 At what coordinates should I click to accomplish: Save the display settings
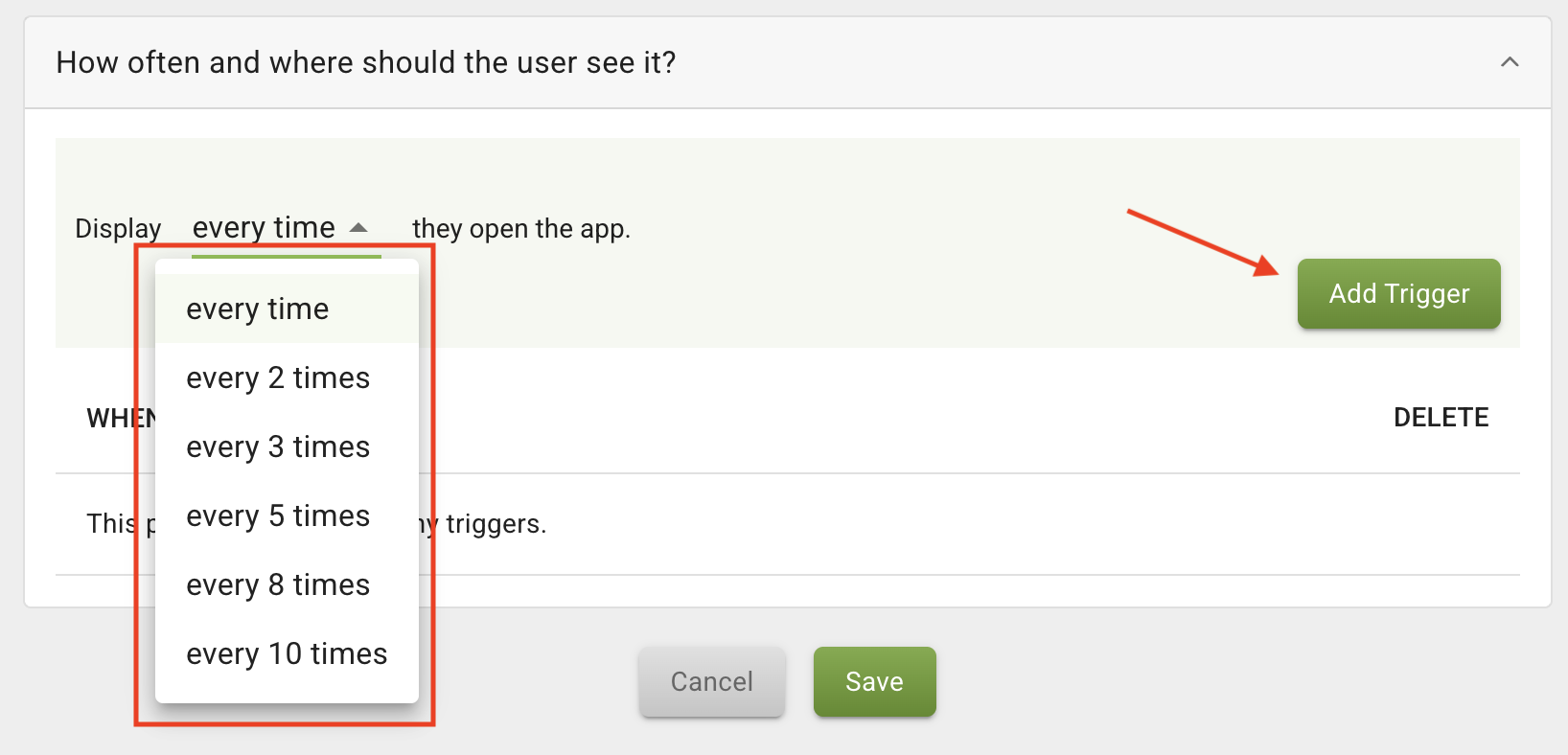[x=874, y=681]
